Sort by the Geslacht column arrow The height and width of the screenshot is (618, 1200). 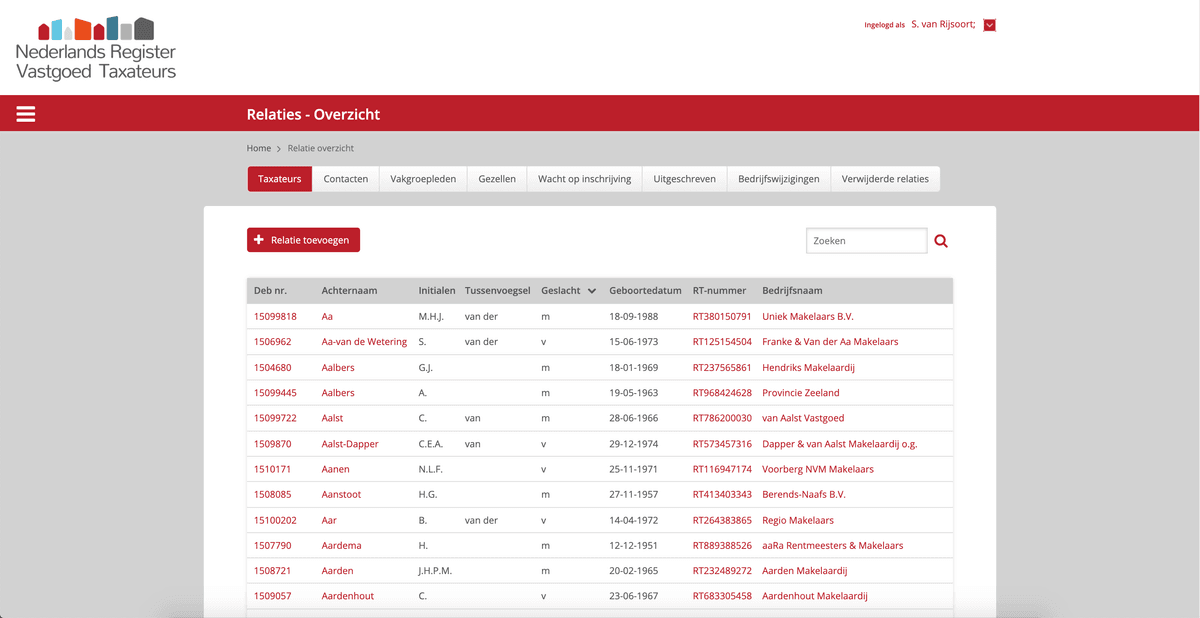pyautogui.click(x=592, y=291)
